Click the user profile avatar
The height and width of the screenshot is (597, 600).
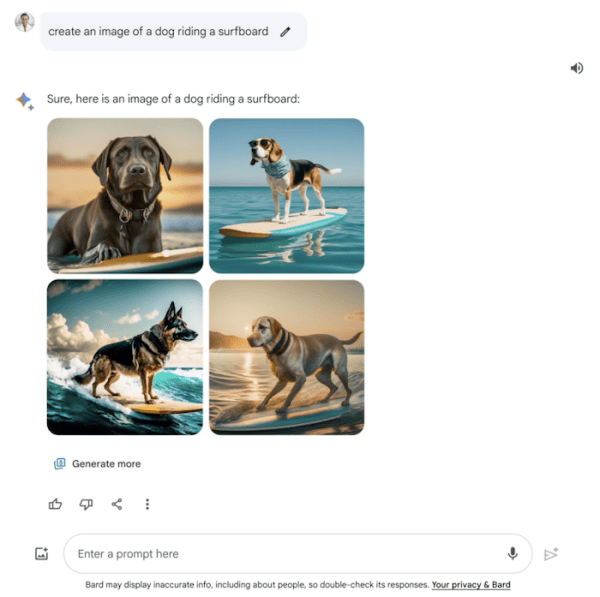(x=24, y=22)
